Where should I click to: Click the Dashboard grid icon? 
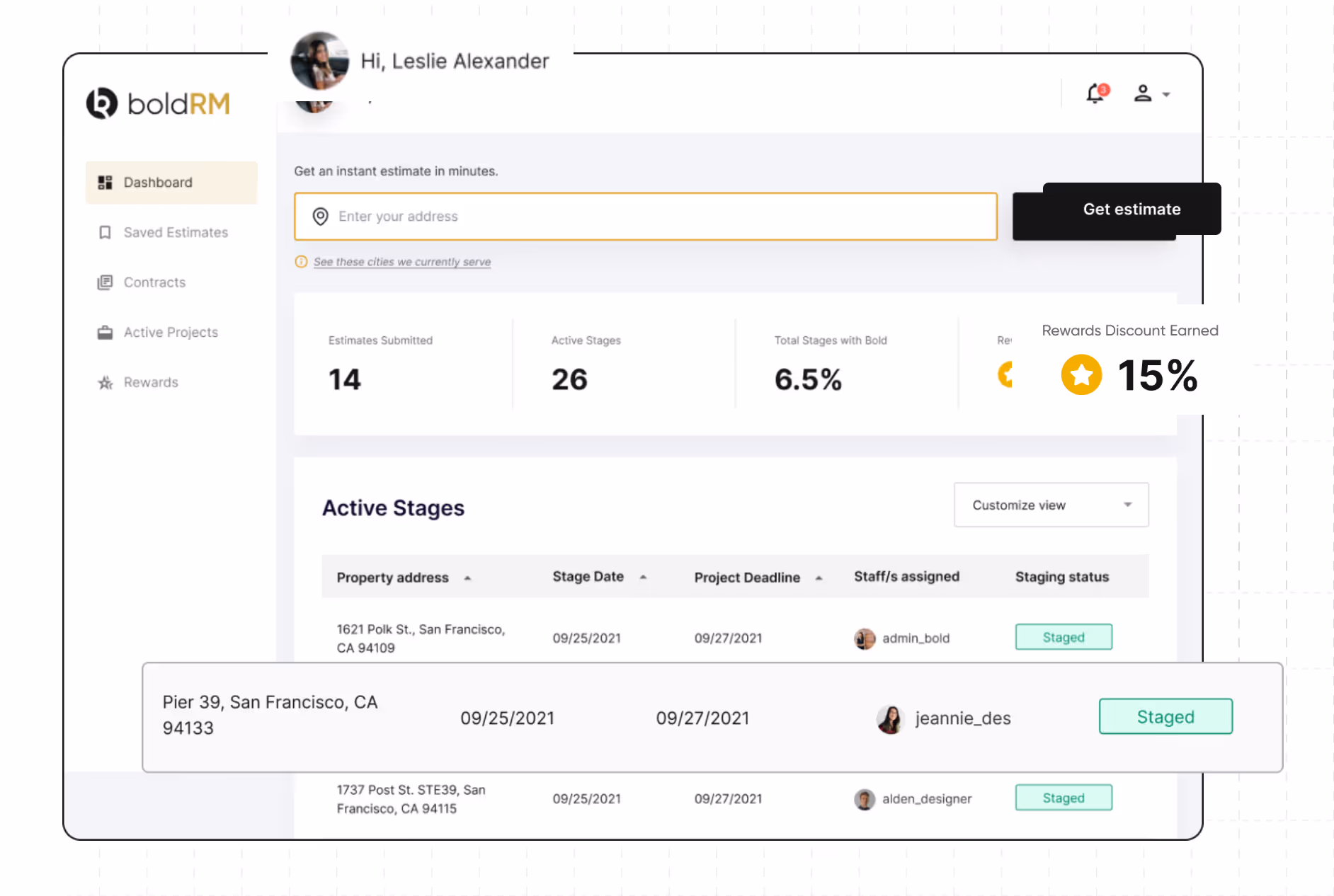[x=105, y=183]
